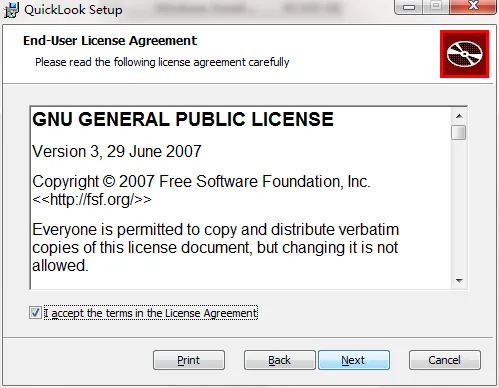This screenshot has width=499, height=388.
Task: Close the QuickLook Setup window
Action: pyautogui.click(x=473, y=6)
